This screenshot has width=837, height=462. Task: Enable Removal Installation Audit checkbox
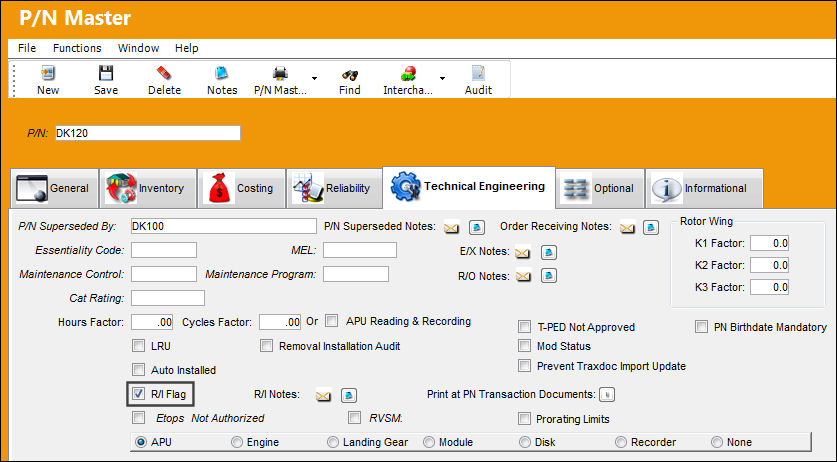pos(266,346)
